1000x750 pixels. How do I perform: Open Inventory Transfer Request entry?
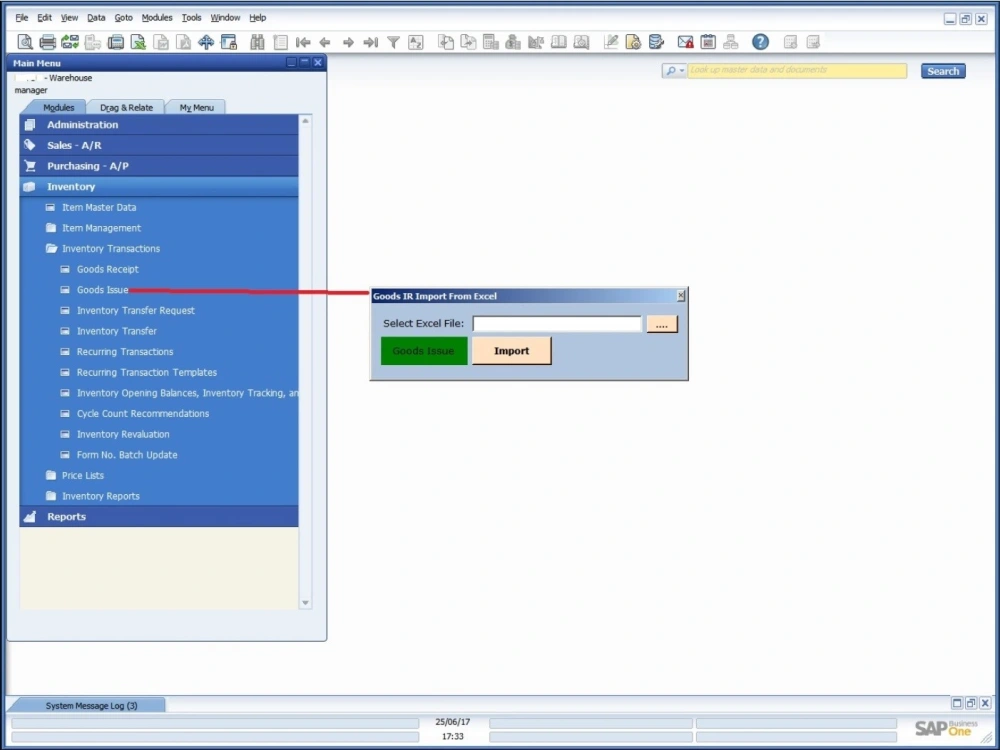135,311
